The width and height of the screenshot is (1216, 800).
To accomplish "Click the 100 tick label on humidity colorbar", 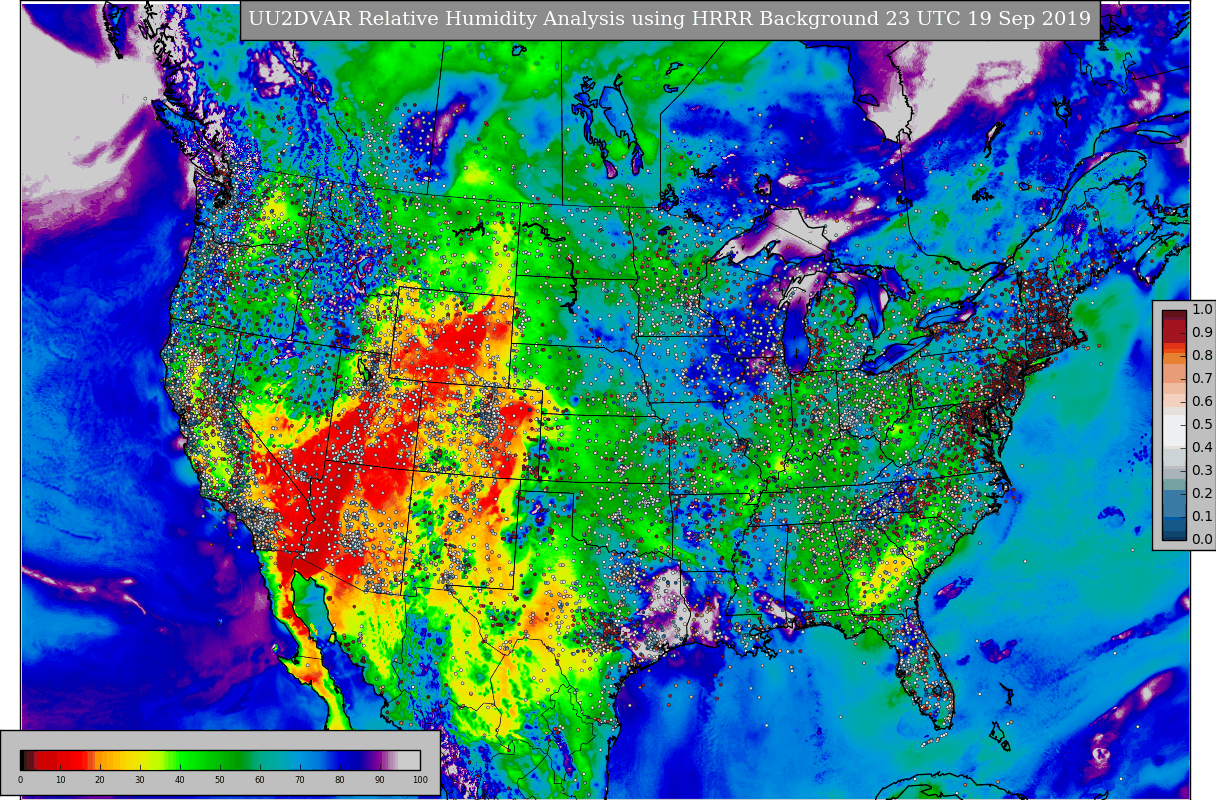I will (x=420, y=780).
